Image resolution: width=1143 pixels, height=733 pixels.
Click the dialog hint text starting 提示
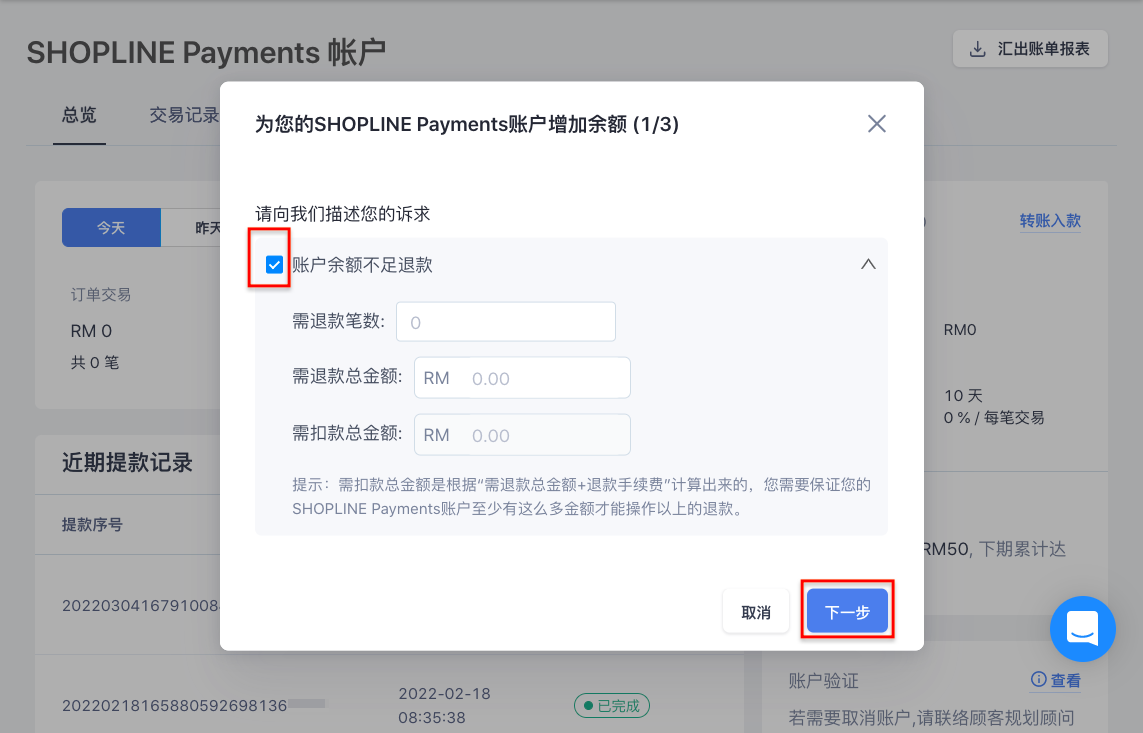[x=581, y=496]
